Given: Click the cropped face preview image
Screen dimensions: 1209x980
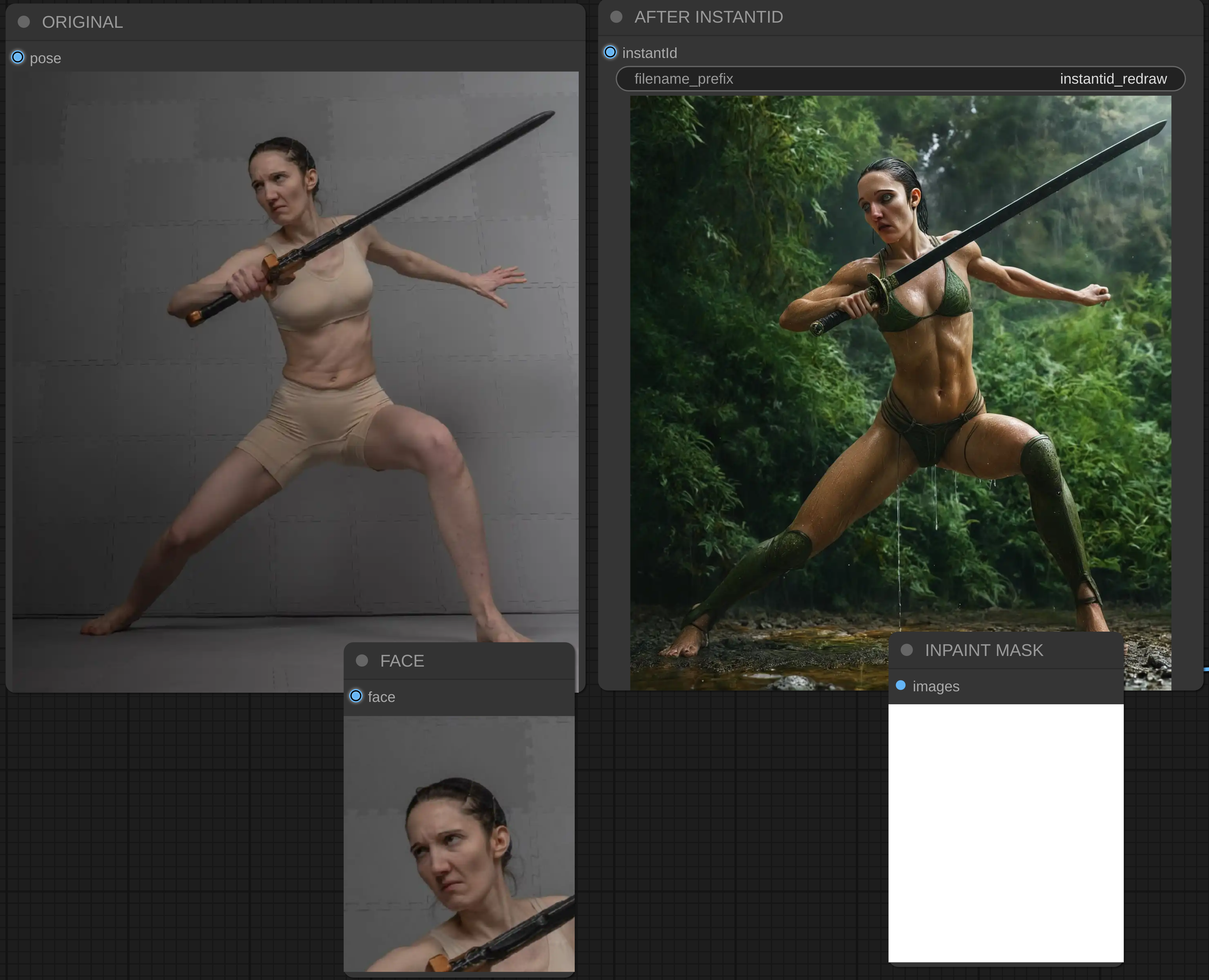Looking at the screenshot, I should (458, 844).
